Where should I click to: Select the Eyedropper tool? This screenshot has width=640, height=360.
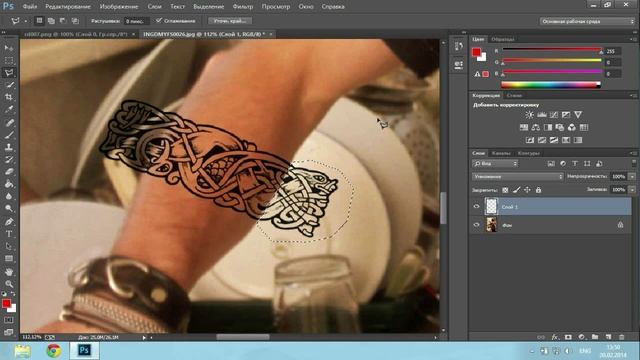[x=9, y=109]
